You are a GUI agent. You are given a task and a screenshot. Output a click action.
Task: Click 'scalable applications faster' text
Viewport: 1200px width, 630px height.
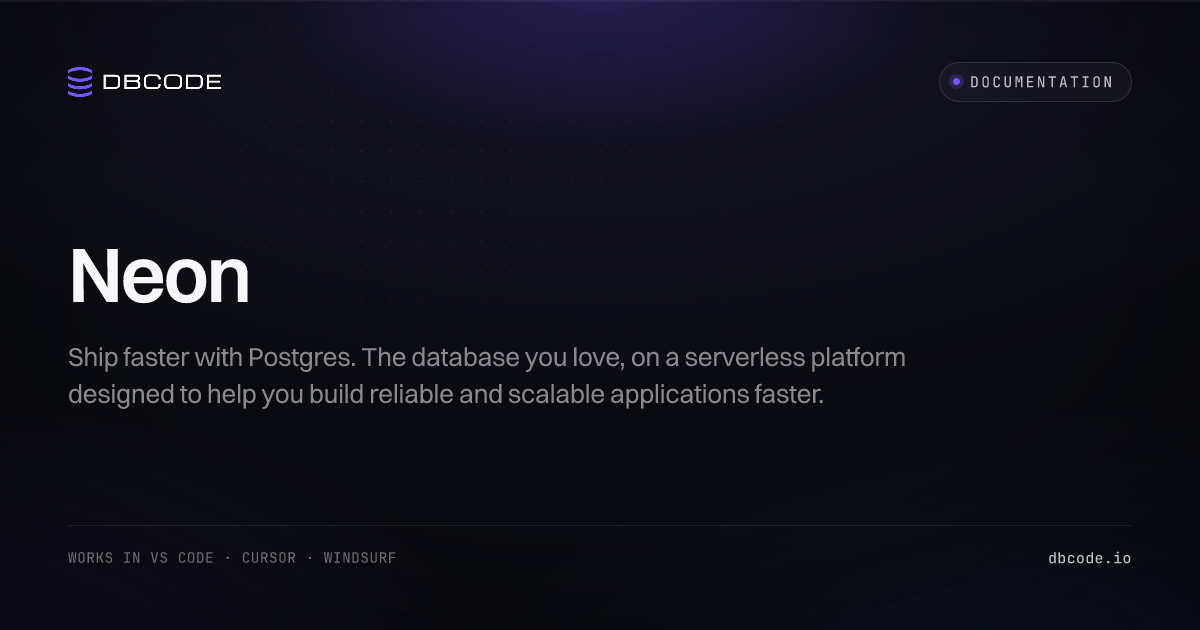click(x=665, y=394)
